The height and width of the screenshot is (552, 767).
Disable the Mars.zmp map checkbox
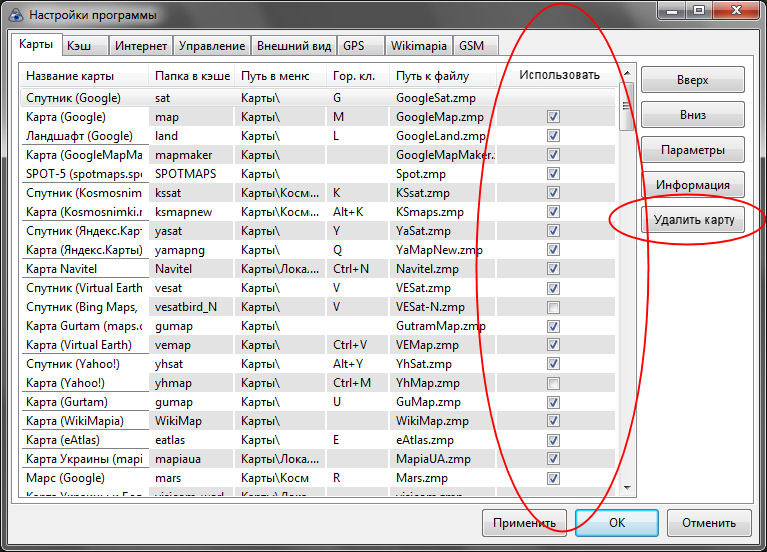pos(553,478)
